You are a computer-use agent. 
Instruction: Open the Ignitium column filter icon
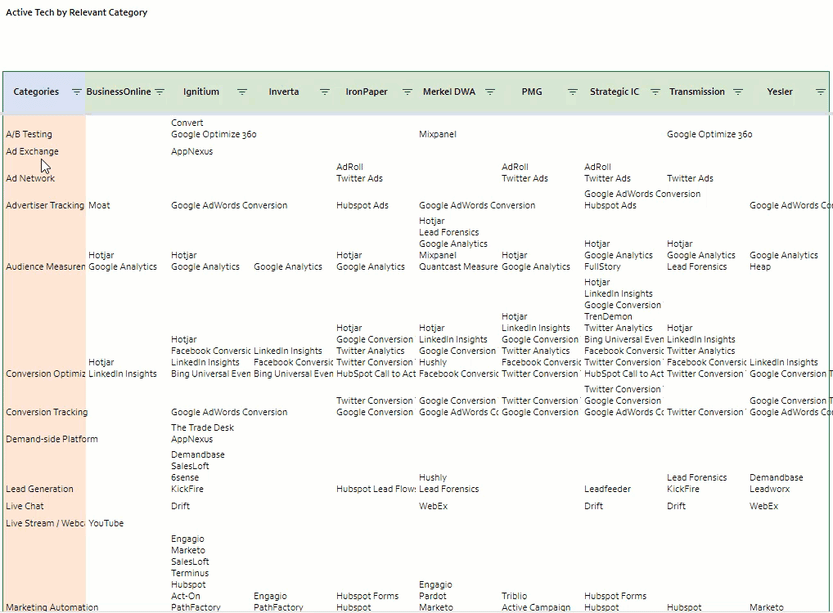tap(242, 92)
